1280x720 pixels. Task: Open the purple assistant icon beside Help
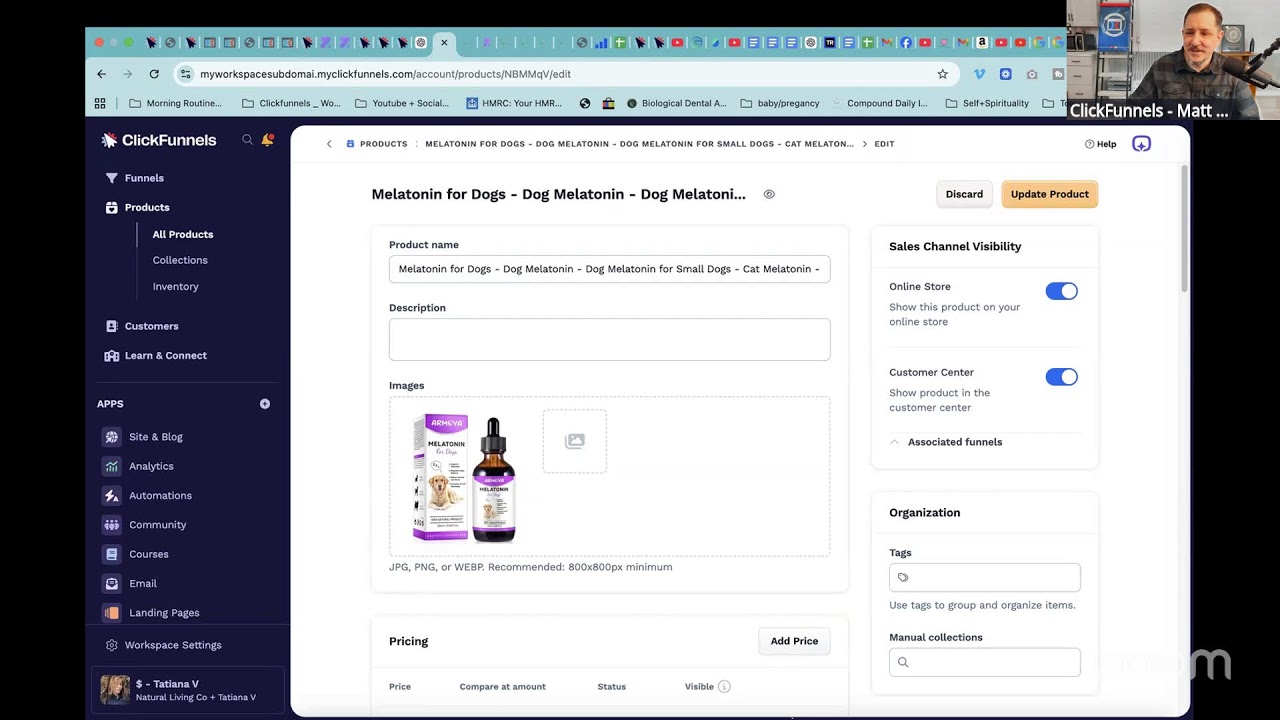(x=1141, y=144)
